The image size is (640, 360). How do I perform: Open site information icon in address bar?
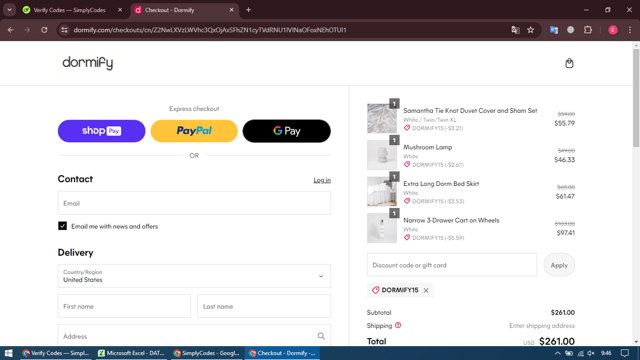point(64,30)
